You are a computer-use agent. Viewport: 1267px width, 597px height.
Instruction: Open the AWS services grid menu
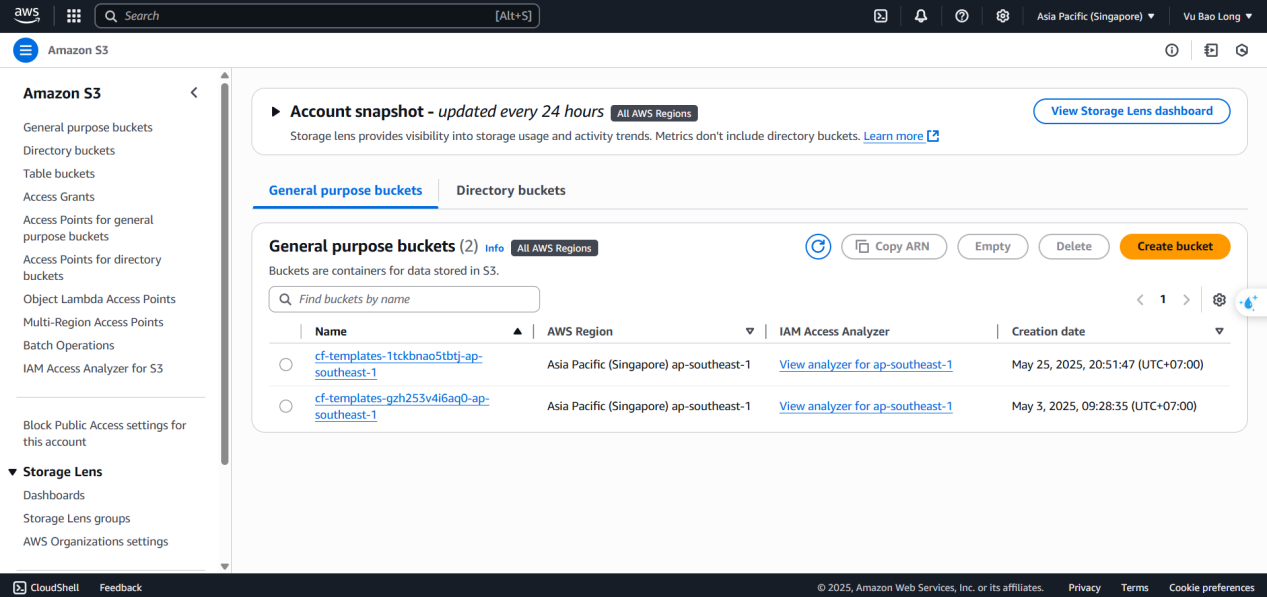coord(73,16)
